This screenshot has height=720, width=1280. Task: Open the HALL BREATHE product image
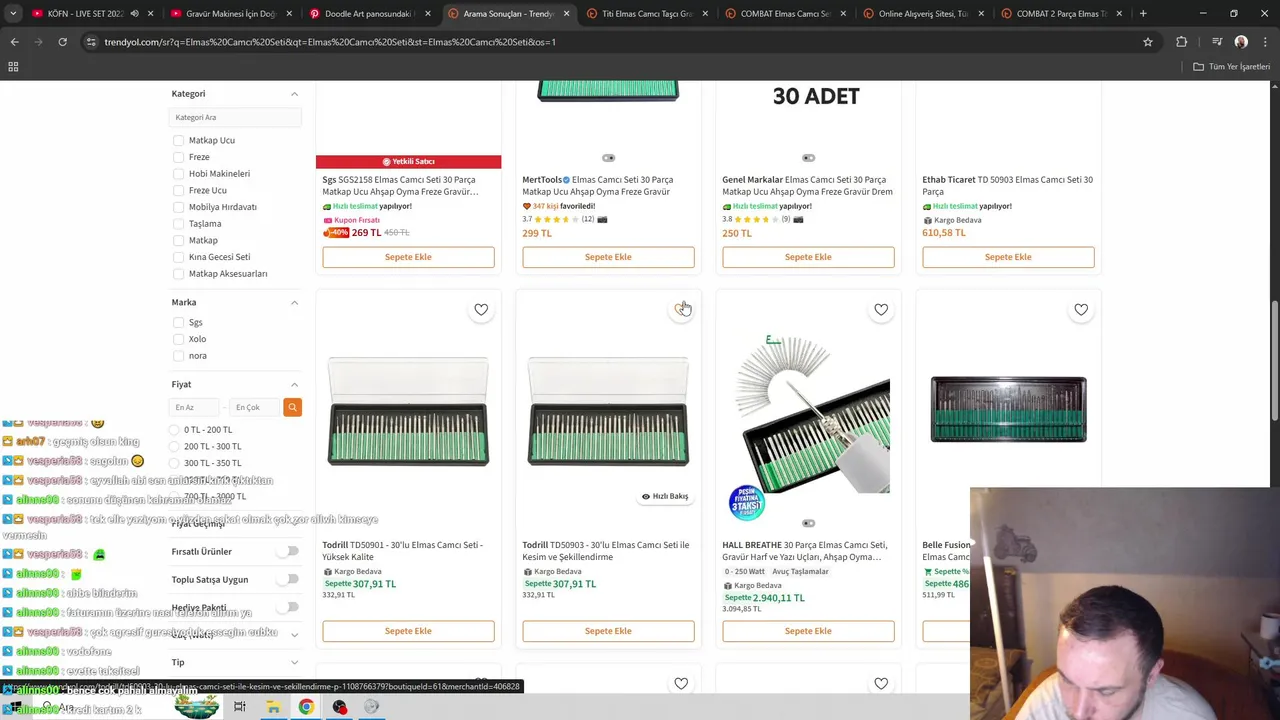[808, 412]
